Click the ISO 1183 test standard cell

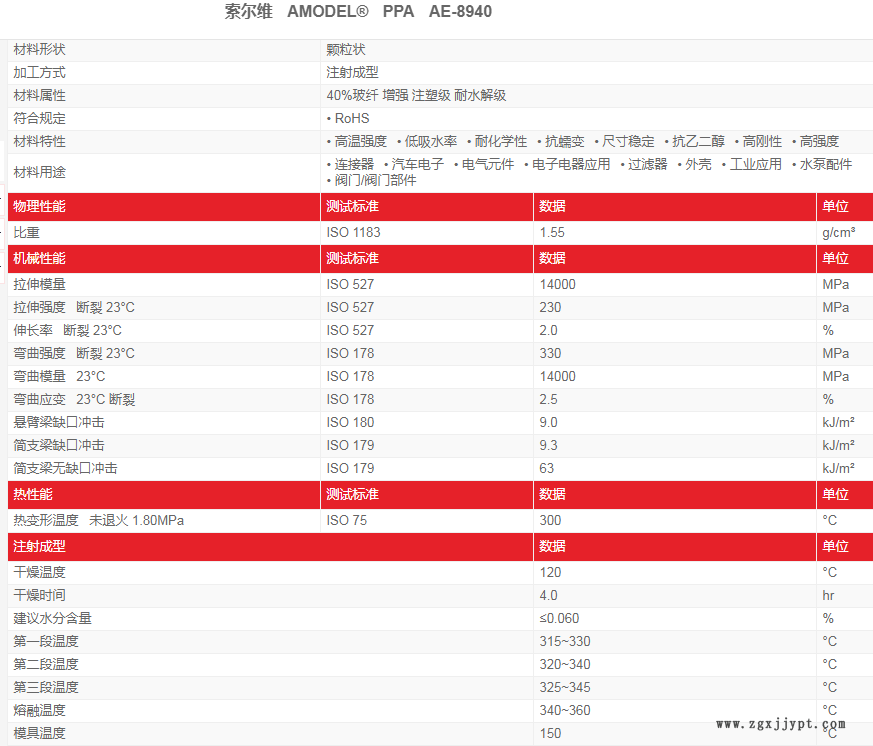354,232
